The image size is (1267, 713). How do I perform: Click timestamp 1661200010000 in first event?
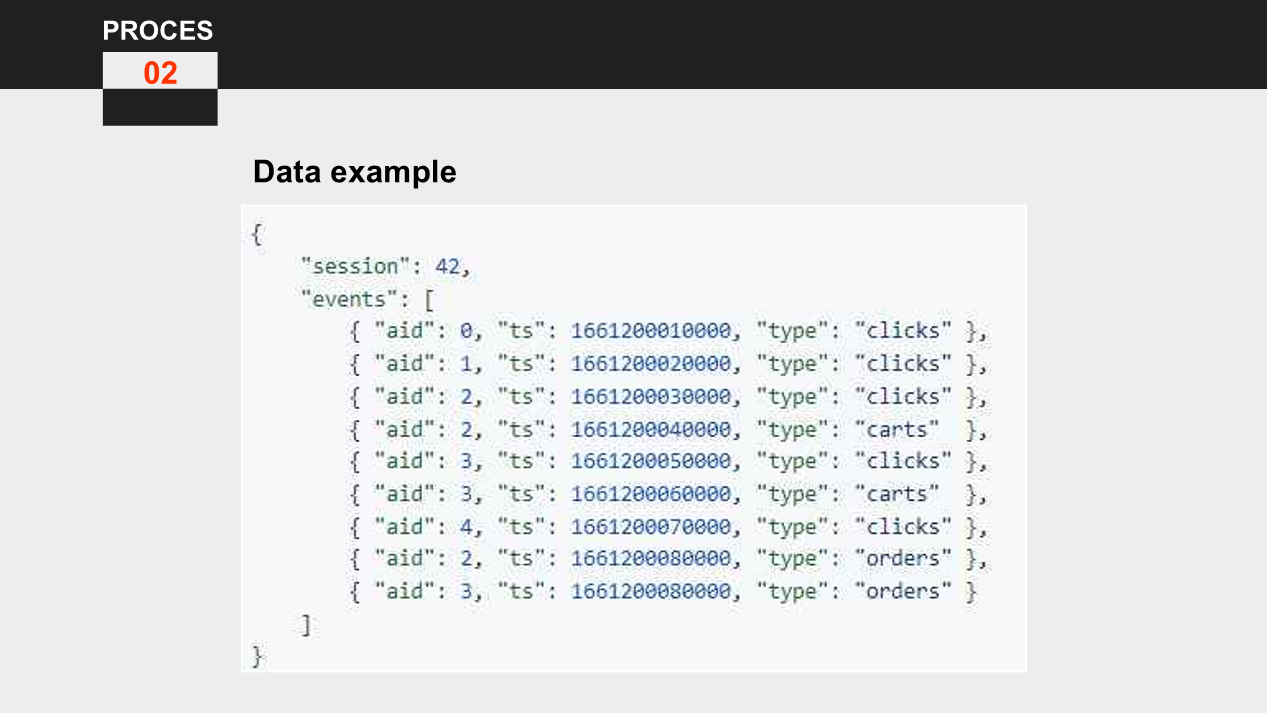(x=651, y=331)
